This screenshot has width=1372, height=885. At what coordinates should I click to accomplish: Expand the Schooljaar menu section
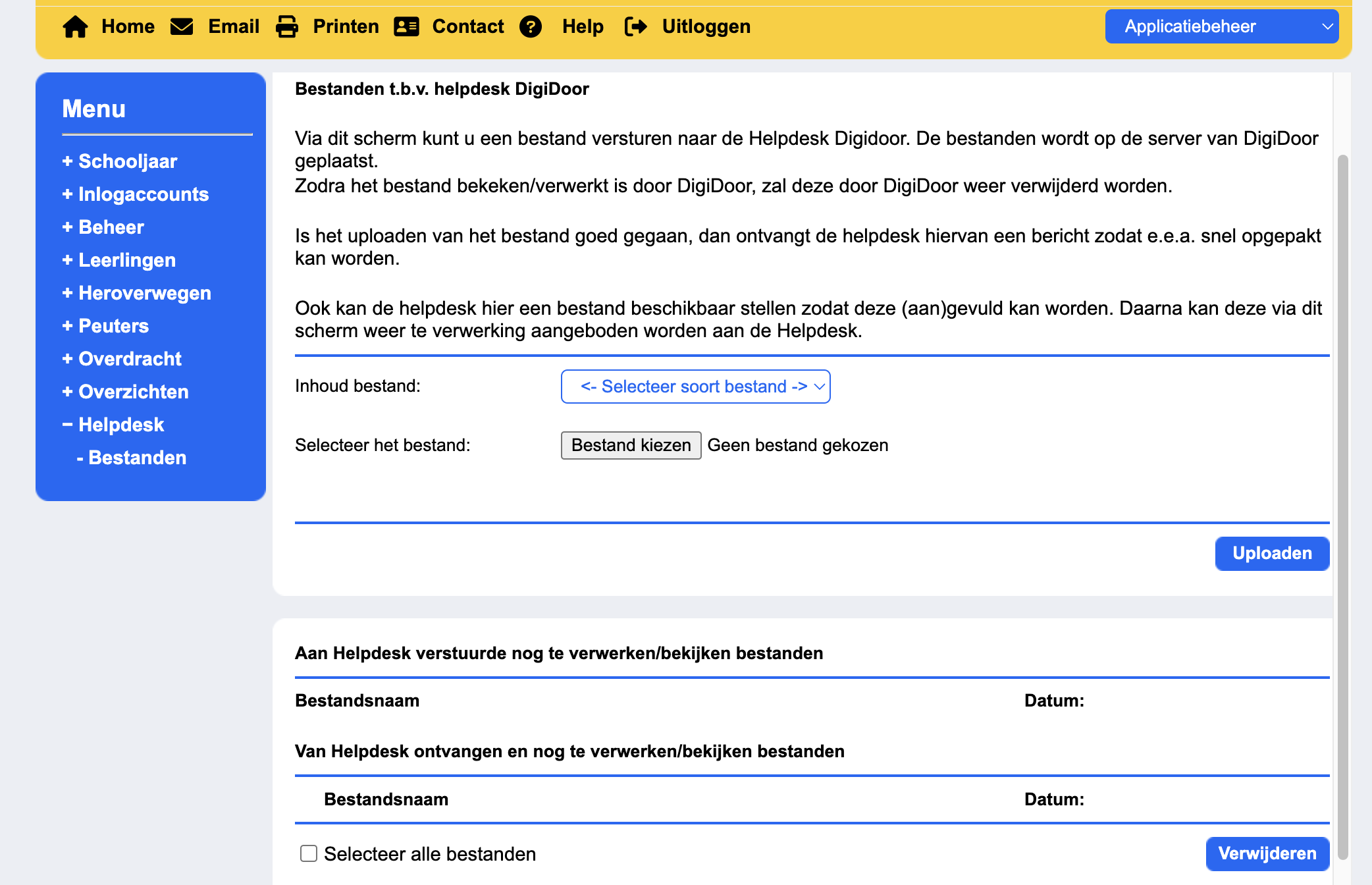coord(120,161)
